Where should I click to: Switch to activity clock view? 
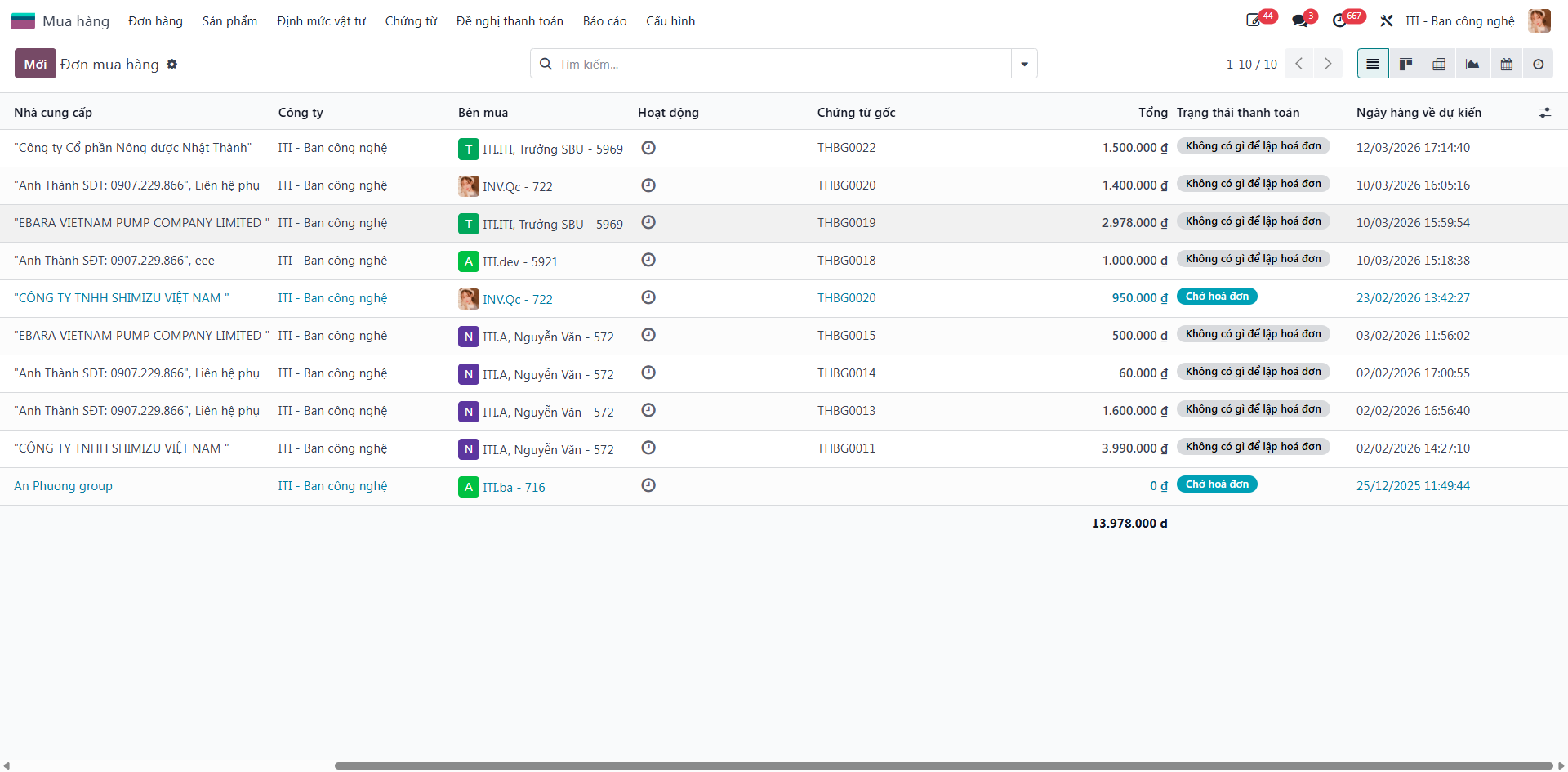[1539, 64]
